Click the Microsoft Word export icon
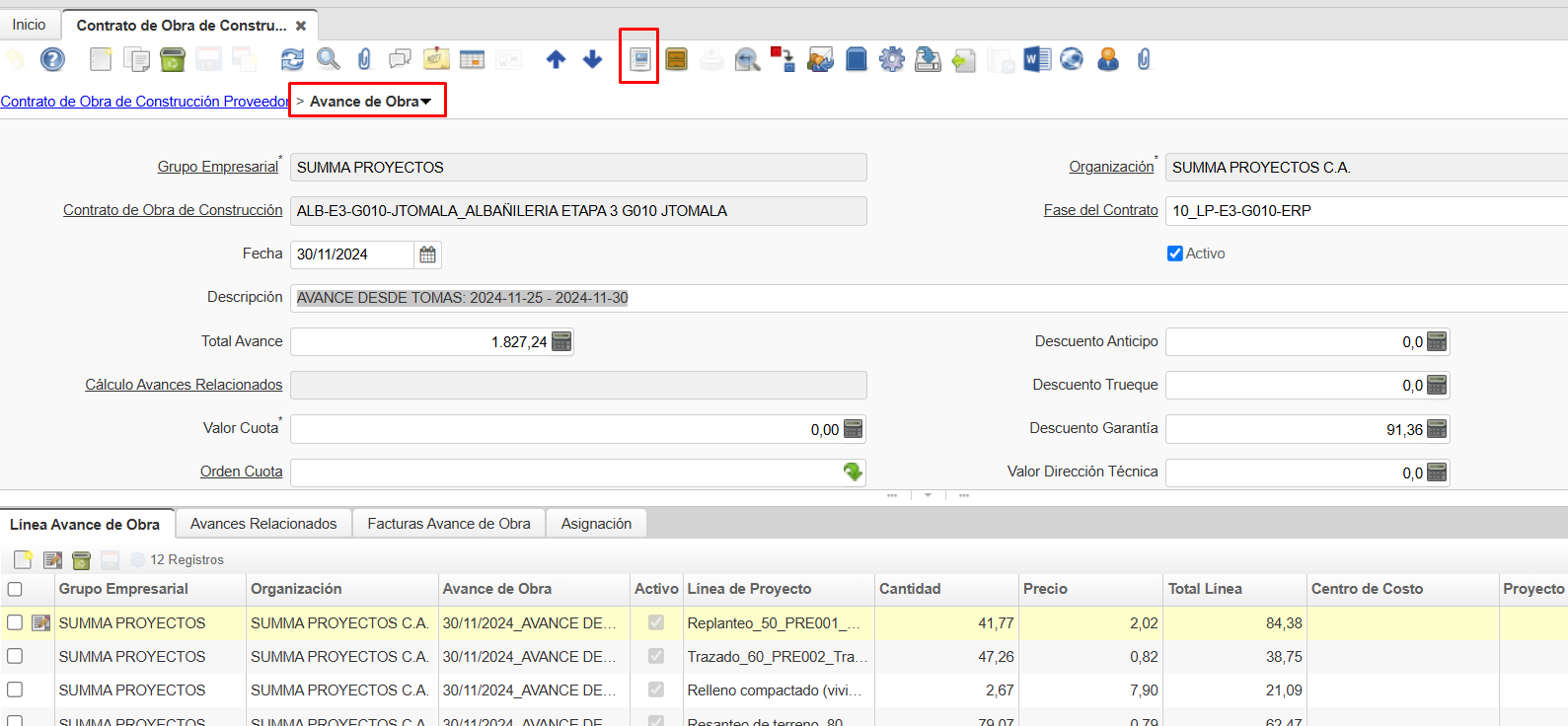The image size is (1568, 726). pyautogui.click(x=1036, y=60)
